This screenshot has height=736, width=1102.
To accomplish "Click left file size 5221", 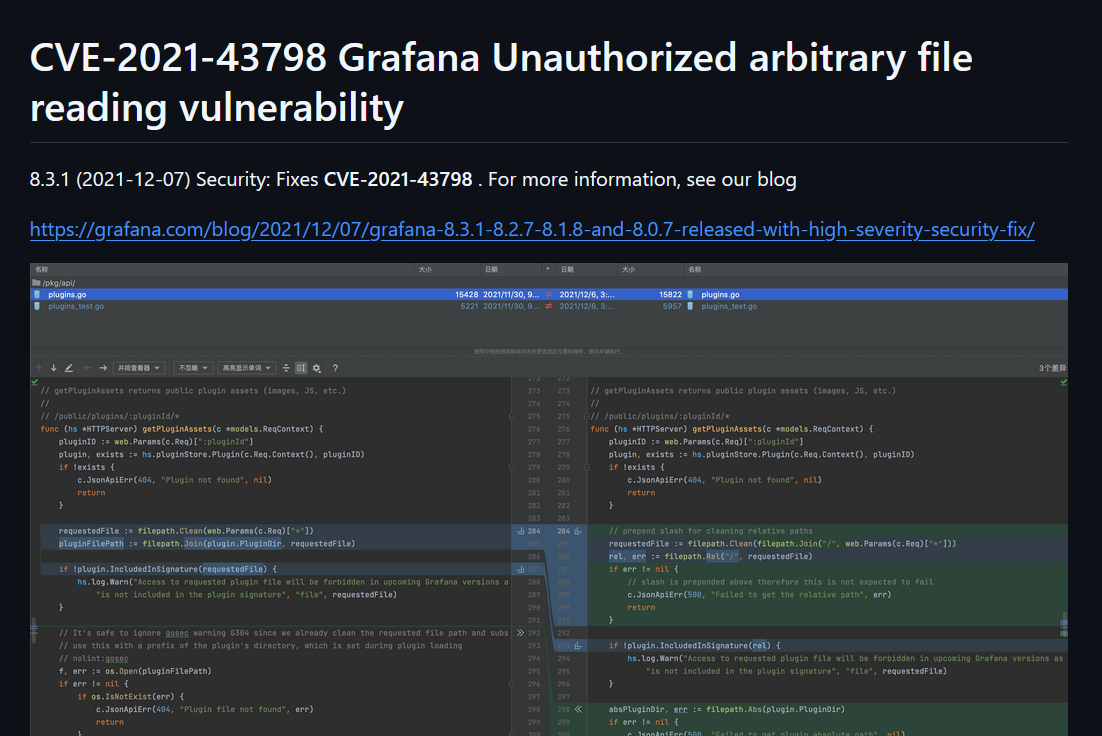I will point(469,306).
